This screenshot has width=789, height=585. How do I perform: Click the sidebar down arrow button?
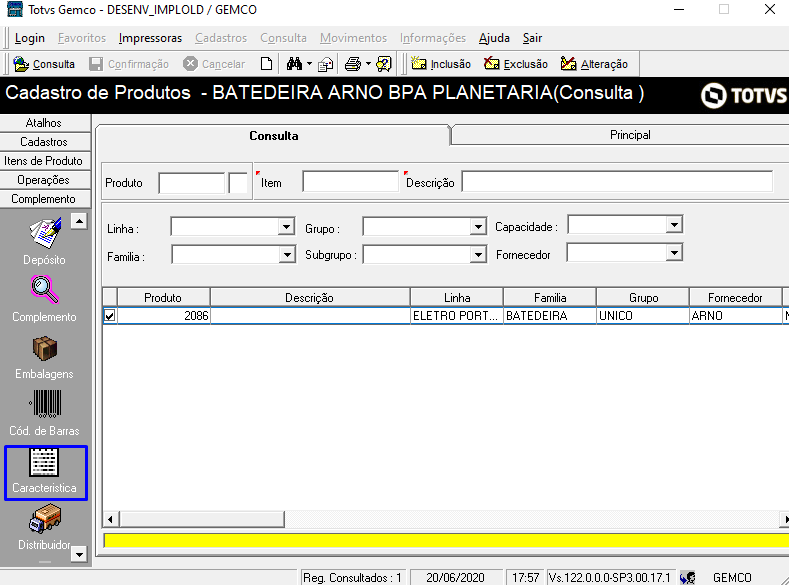(x=79, y=554)
